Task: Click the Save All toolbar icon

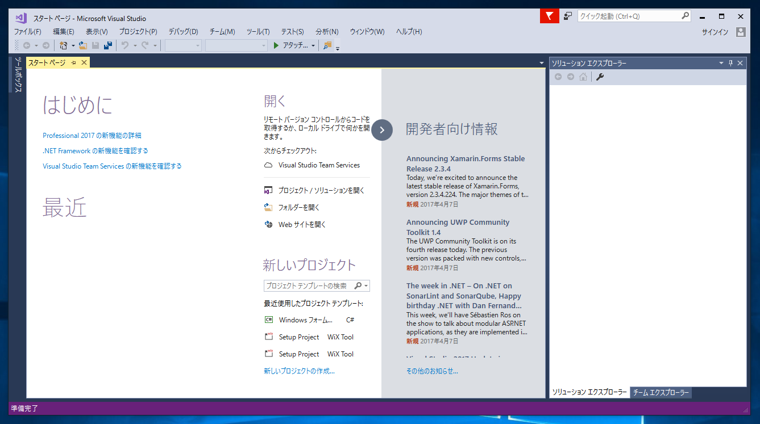Action: click(x=108, y=46)
